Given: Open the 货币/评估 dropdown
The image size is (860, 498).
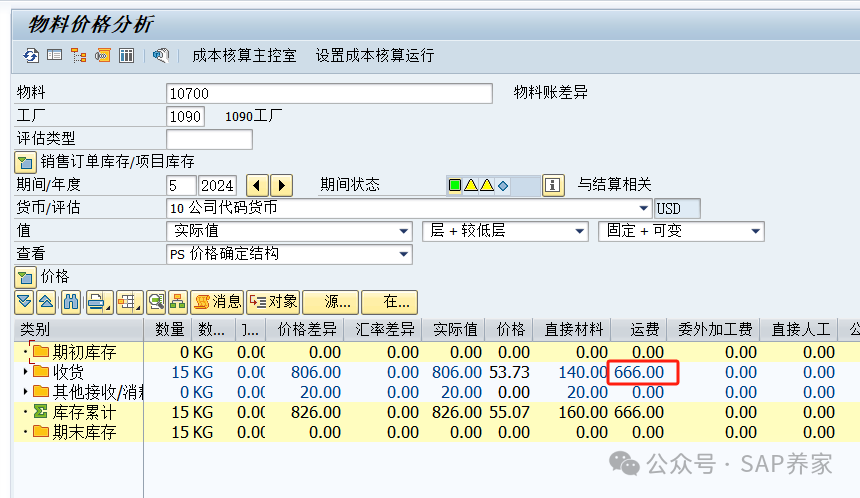Looking at the screenshot, I should pyautogui.click(x=643, y=208).
